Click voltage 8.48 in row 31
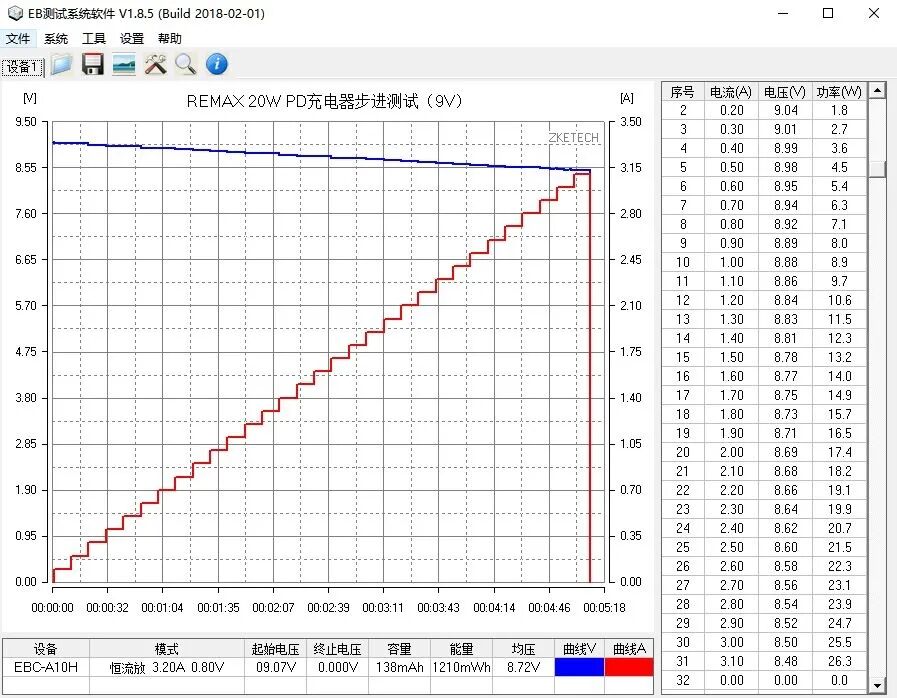Image resolution: width=897 pixels, height=698 pixels. pyautogui.click(x=785, y=661)
